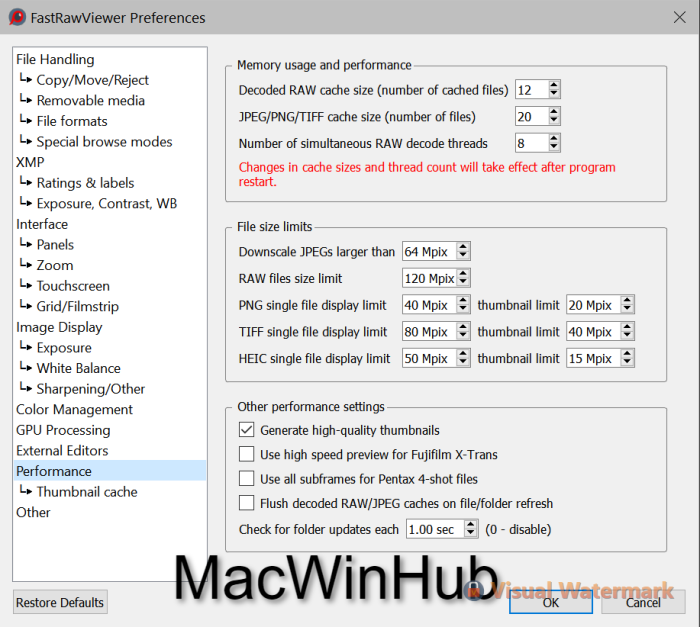Enable all subframes for Pentax 4-shot files
The height and width of the screenshot is (627, 700).
tap(246, 479)
